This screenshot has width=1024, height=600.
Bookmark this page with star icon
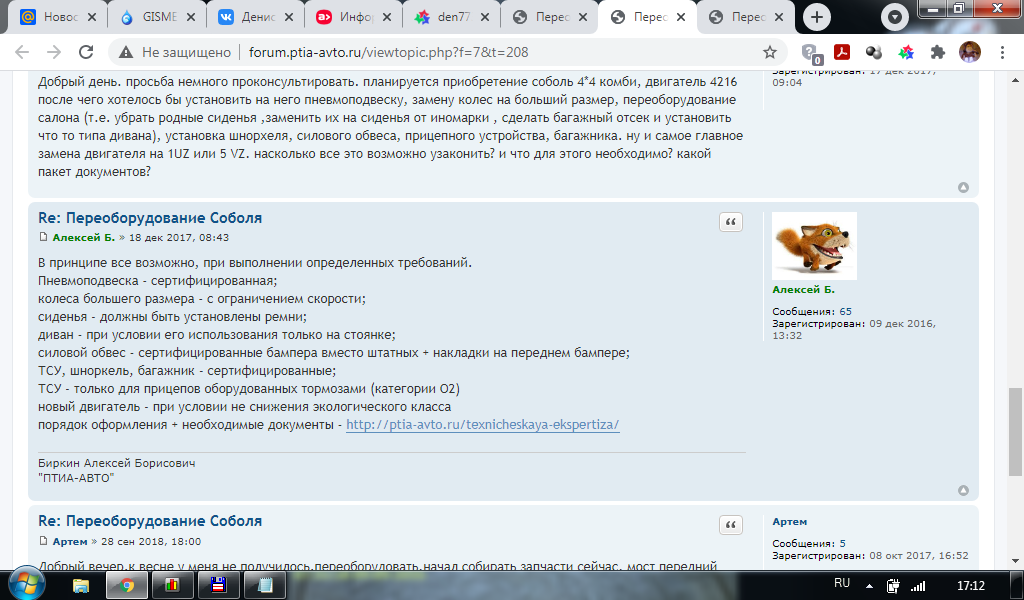770,52
